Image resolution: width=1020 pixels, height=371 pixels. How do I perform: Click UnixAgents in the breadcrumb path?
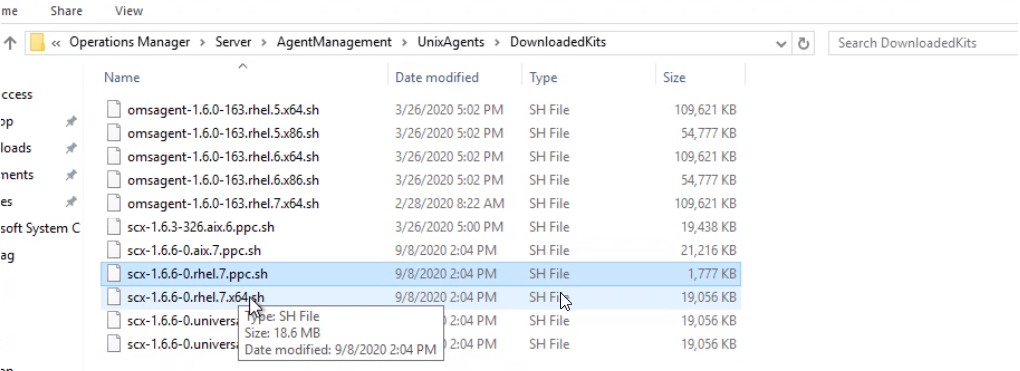[x=451, y=42]
